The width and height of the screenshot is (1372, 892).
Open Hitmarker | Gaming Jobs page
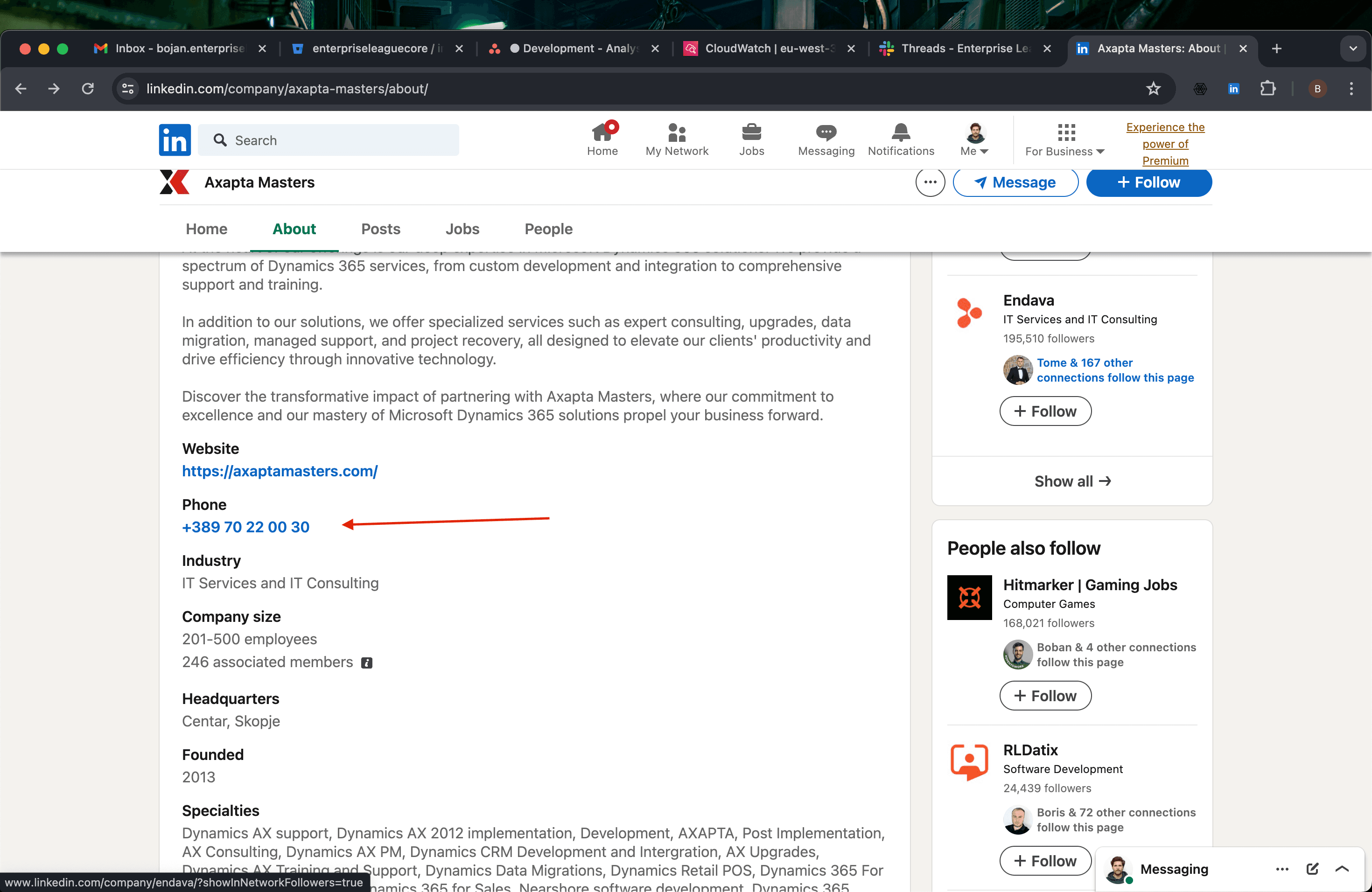(x=1090, y=585)
